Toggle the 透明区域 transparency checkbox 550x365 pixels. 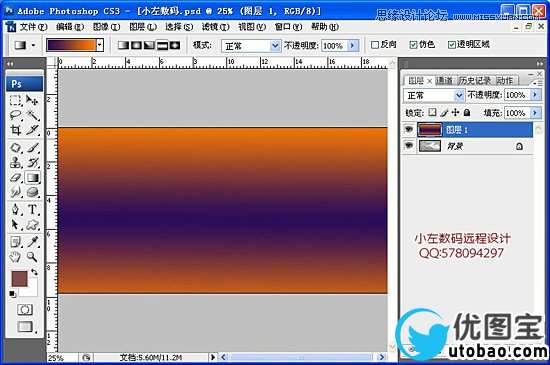tap(452, 45)
